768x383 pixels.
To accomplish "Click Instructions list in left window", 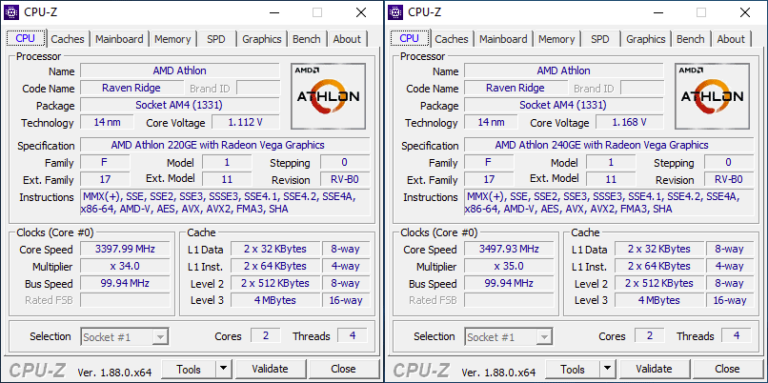I will 225,203.
